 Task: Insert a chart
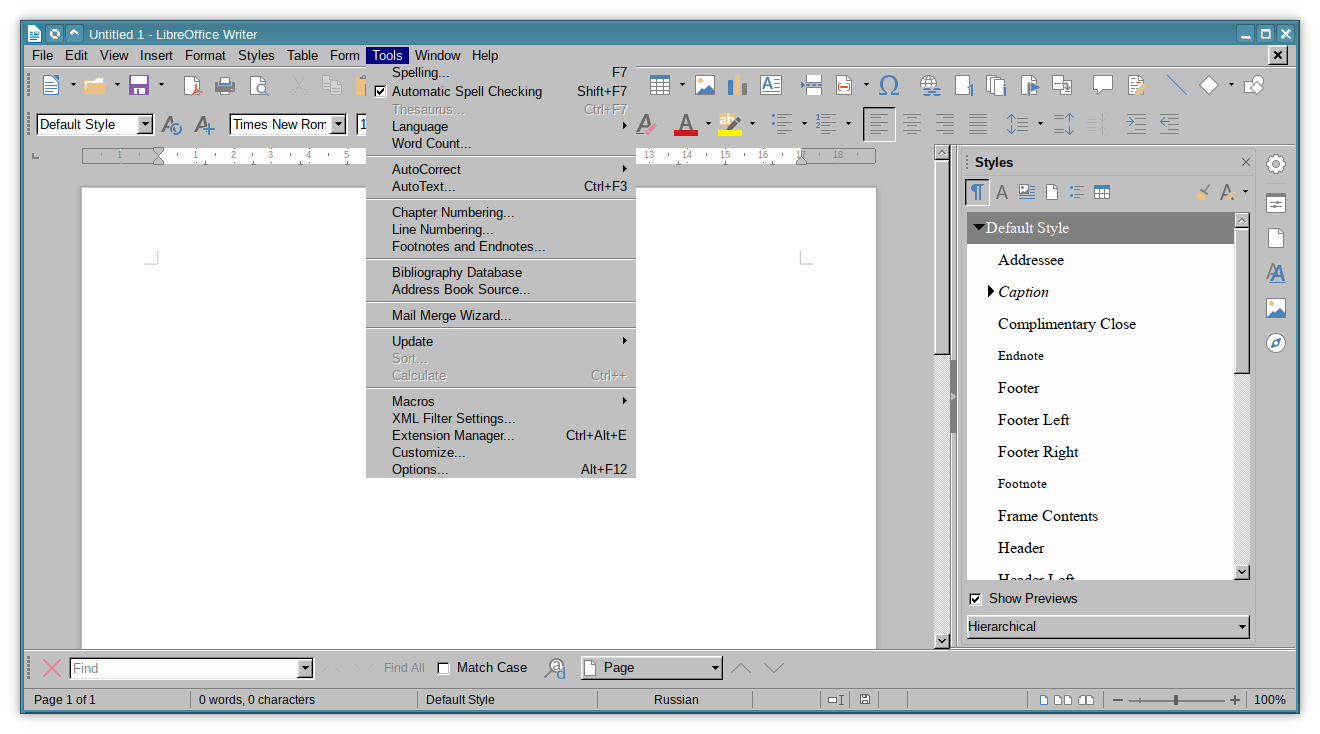738,85
